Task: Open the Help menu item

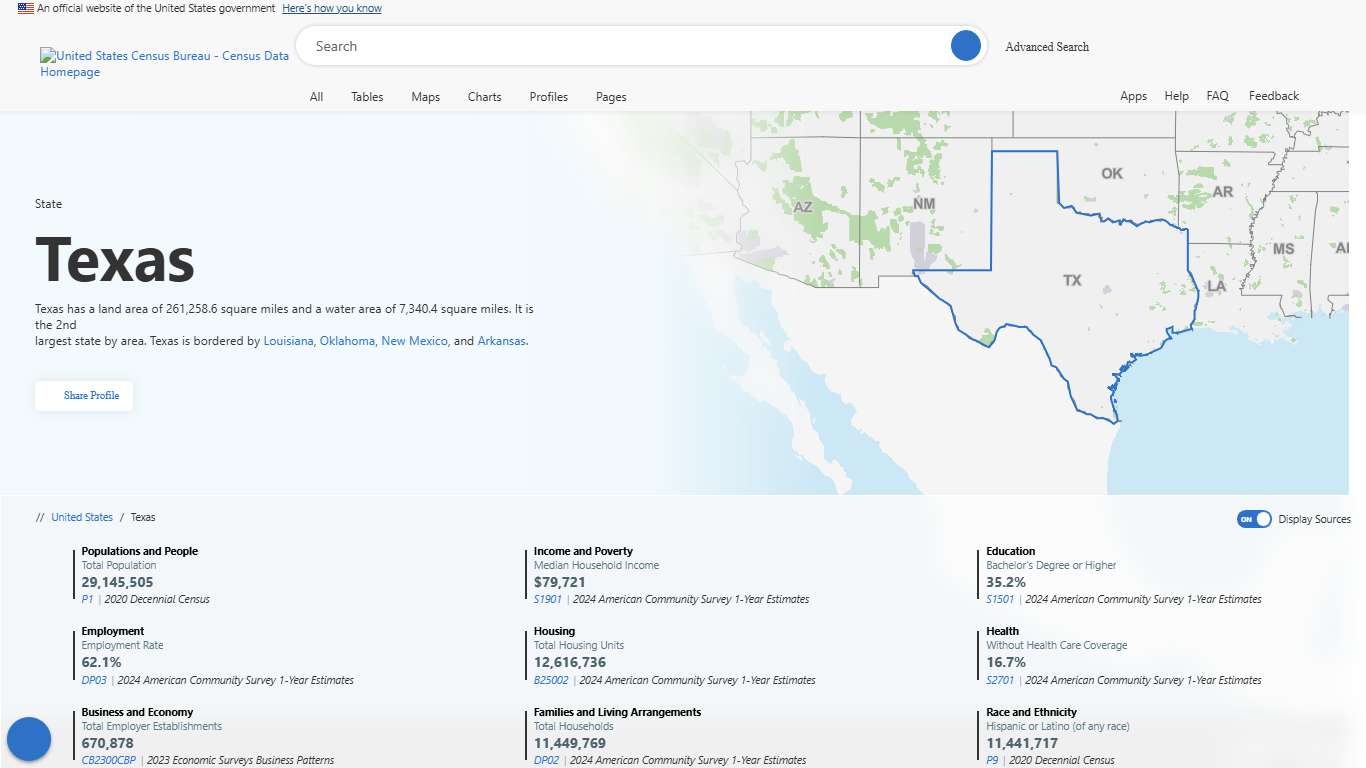Action: (1176, 95)
